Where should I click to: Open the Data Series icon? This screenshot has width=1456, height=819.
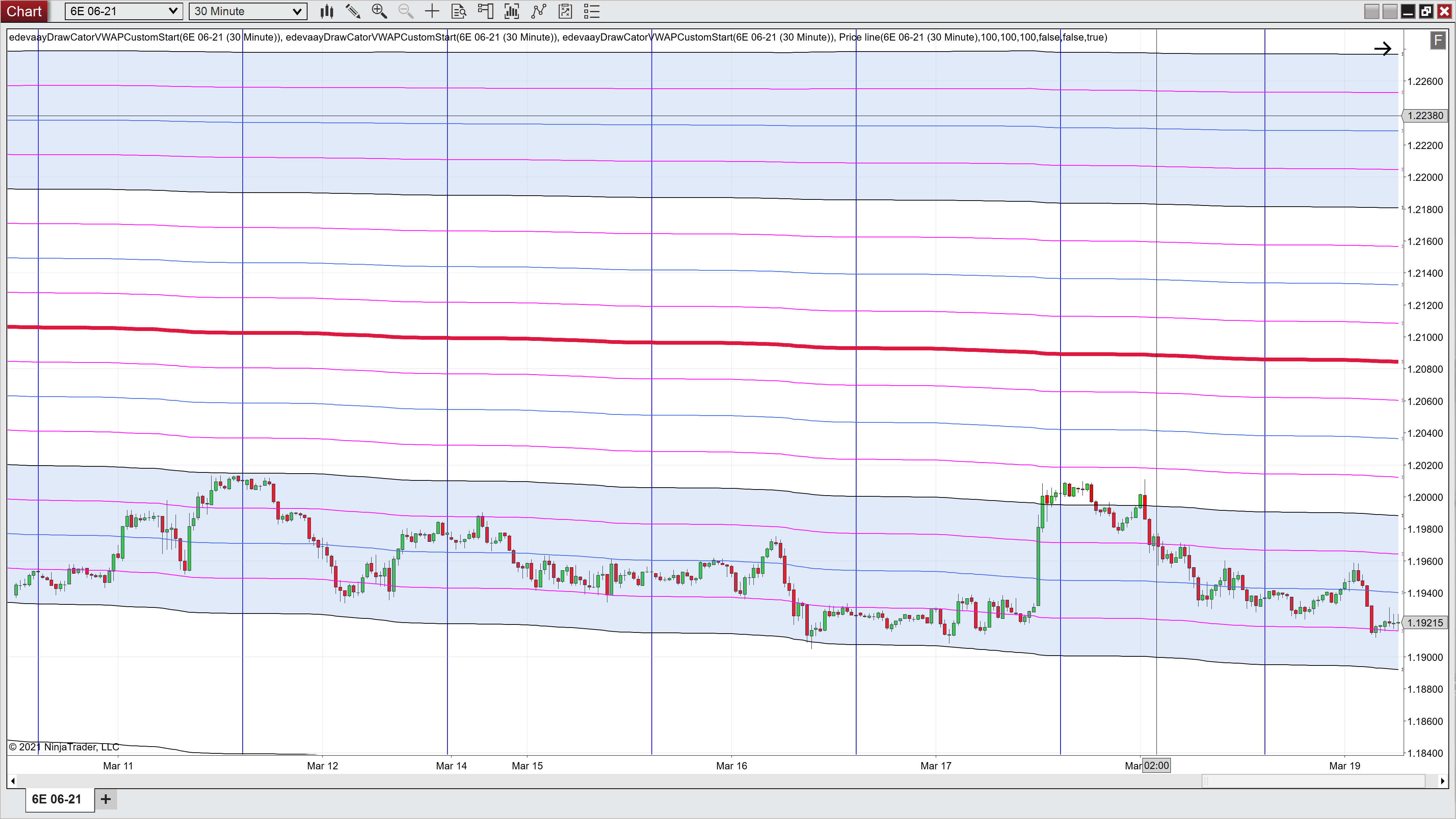point(511,11)
